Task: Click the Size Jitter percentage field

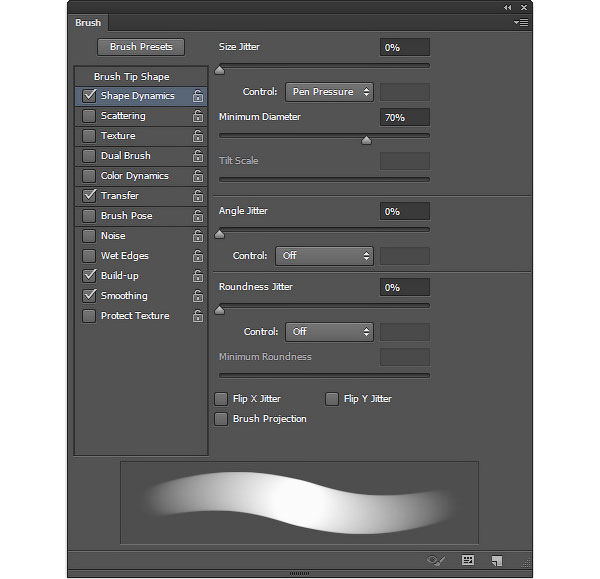Action: [x=405, y=47]
